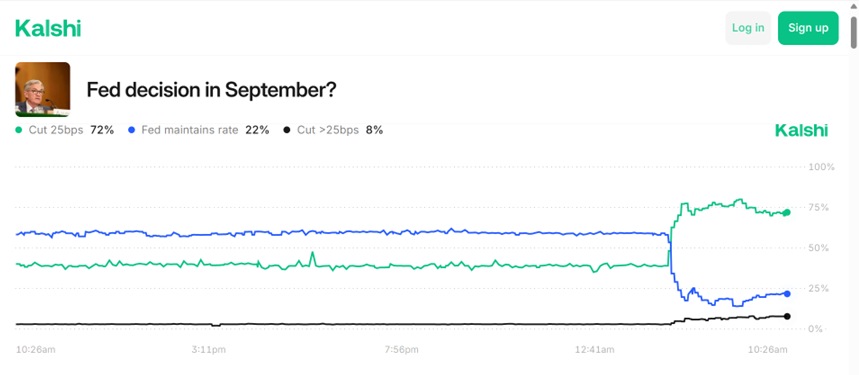Select the blue Fed maintains rate dot

coord(131,130)
